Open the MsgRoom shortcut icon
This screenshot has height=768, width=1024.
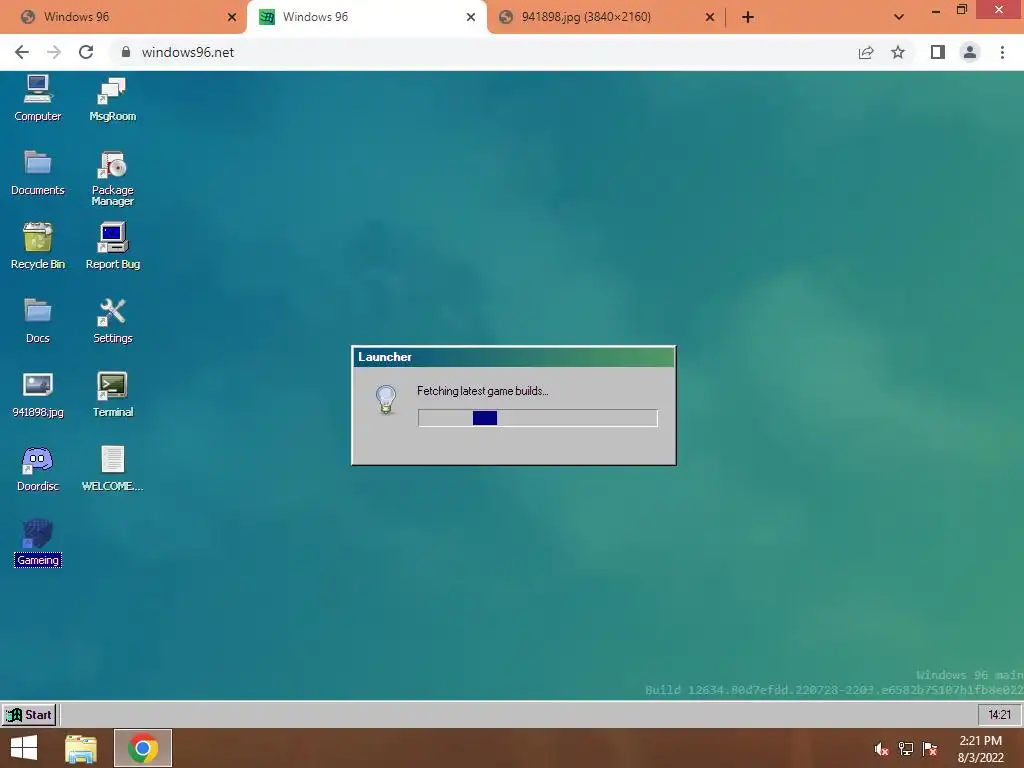(112, 98)
